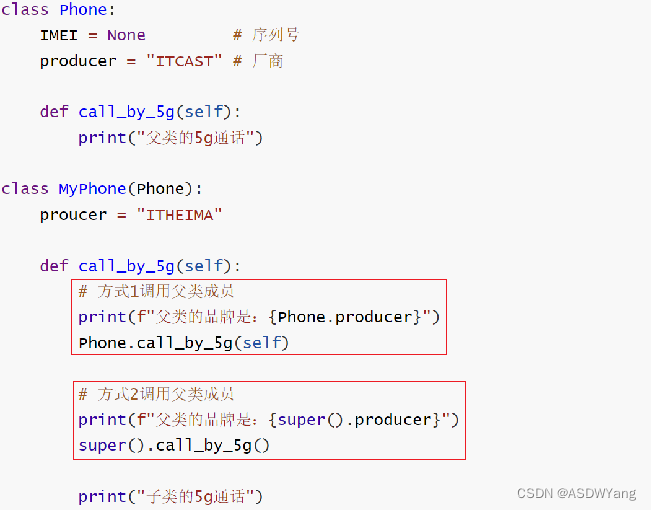Click the print("父类的5g通话") statement
The width and height of the screenshot is (651, 510).
(170, 138)
